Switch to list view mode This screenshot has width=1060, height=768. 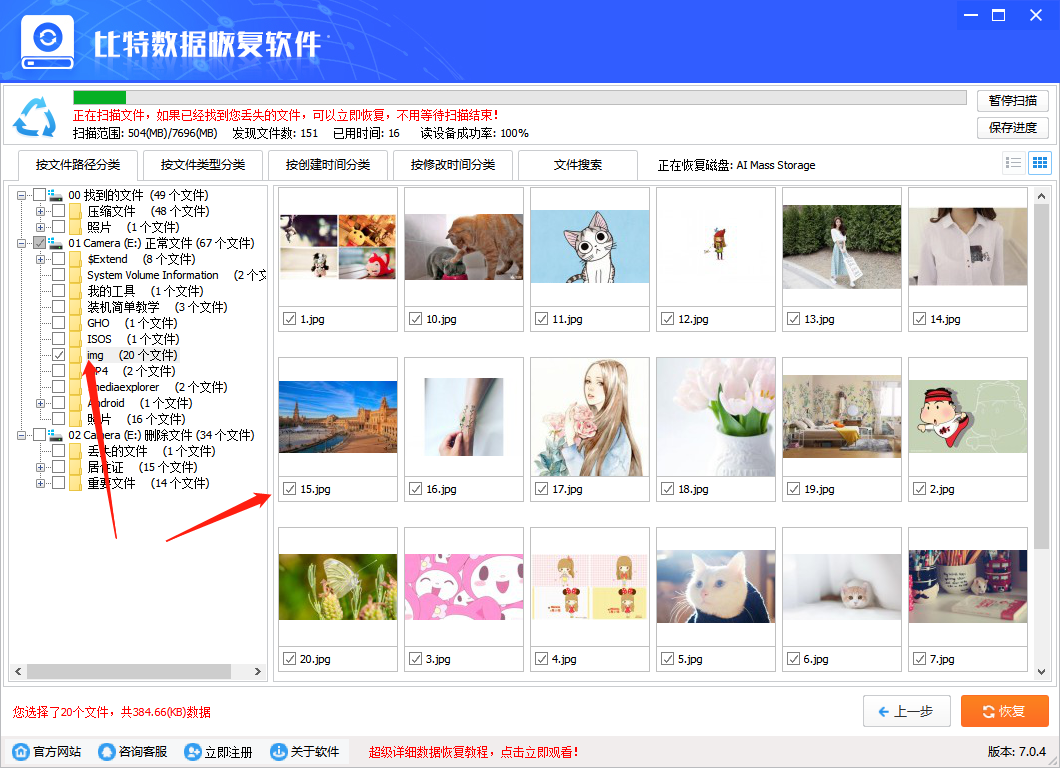(x=1013, y=162)
